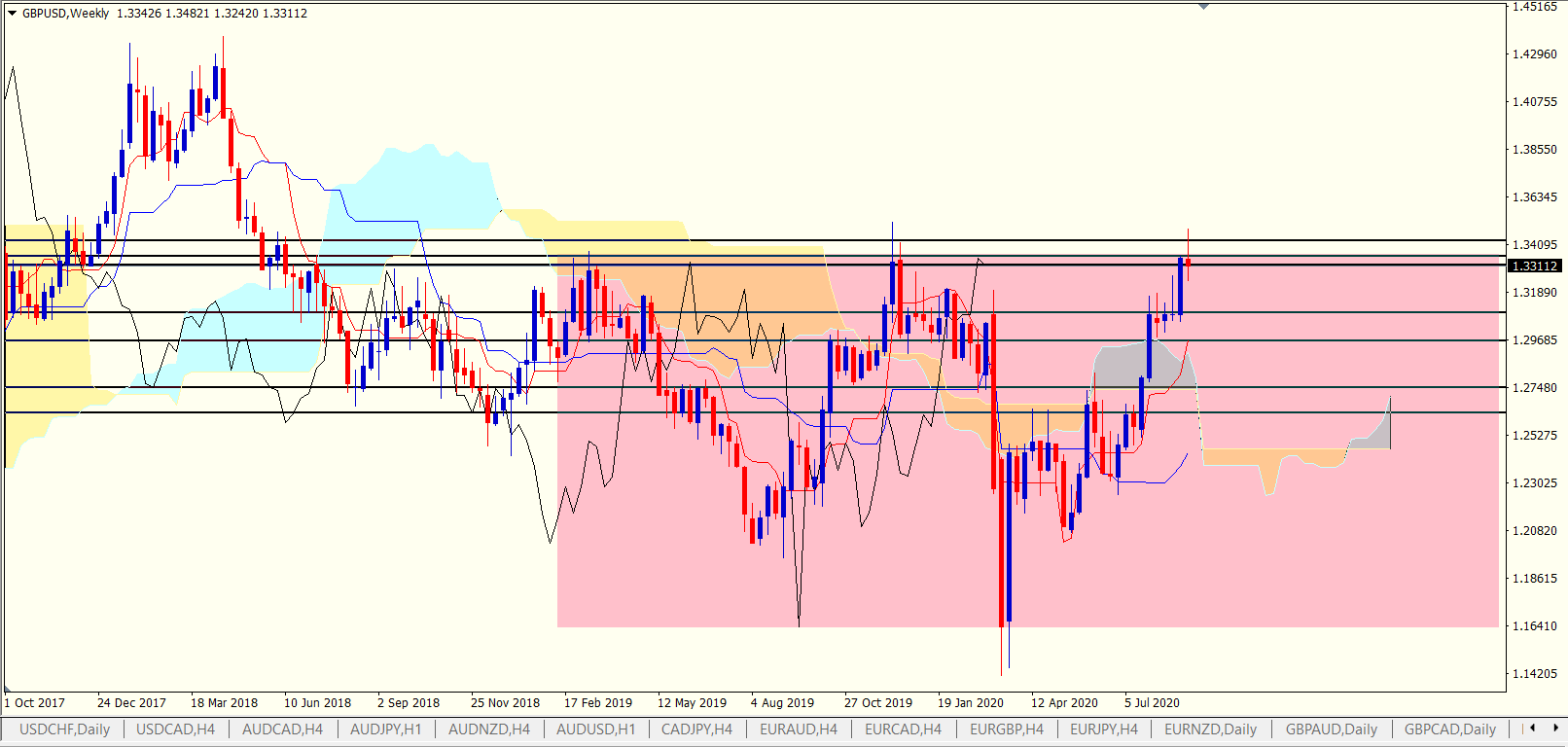
Task: Click the 27 Oct 2019 date label
Action: click(878, 702)
